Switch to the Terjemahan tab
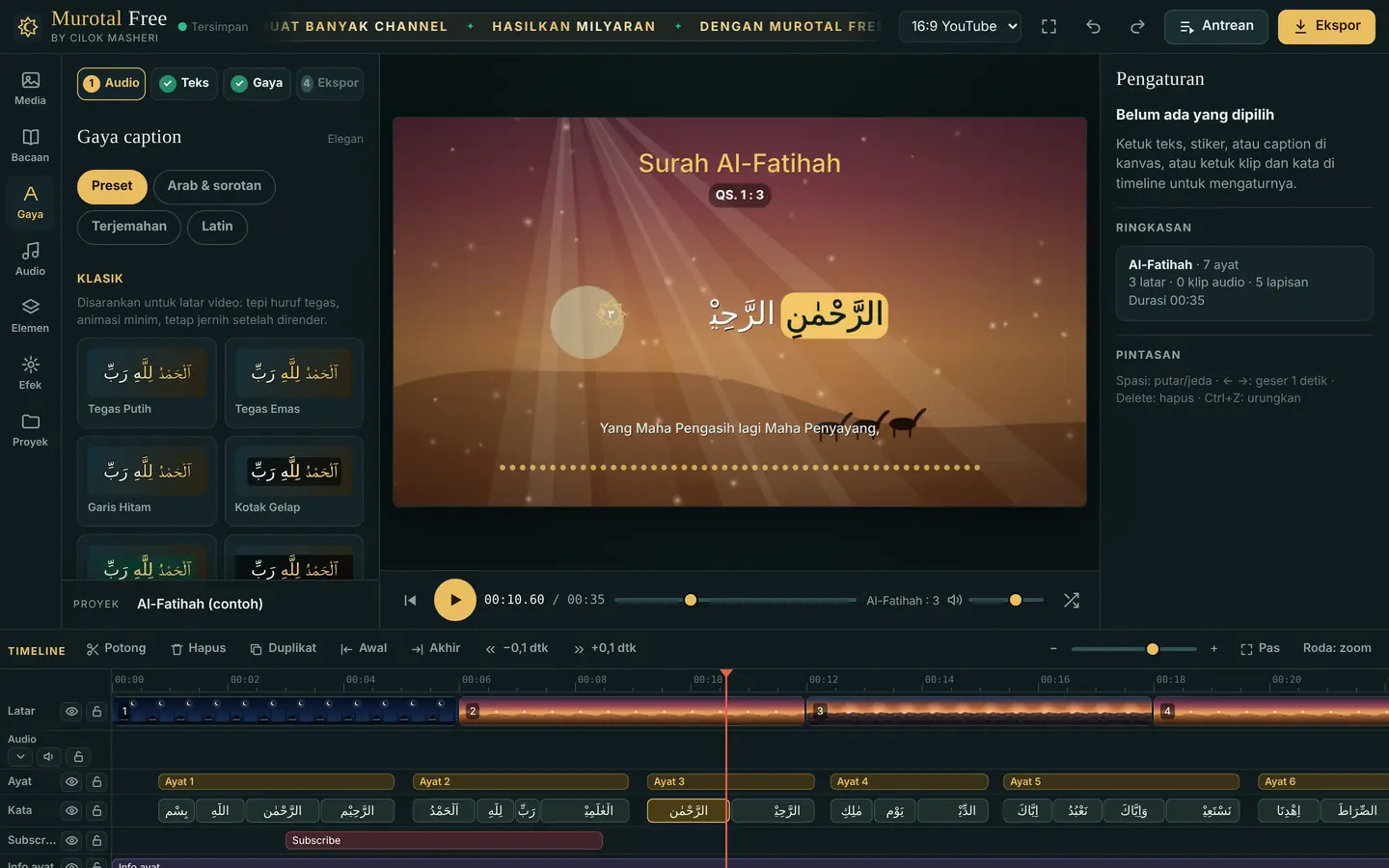This screenshot has width=1389, height=868. pyautogui.click(x=129, y=227)
